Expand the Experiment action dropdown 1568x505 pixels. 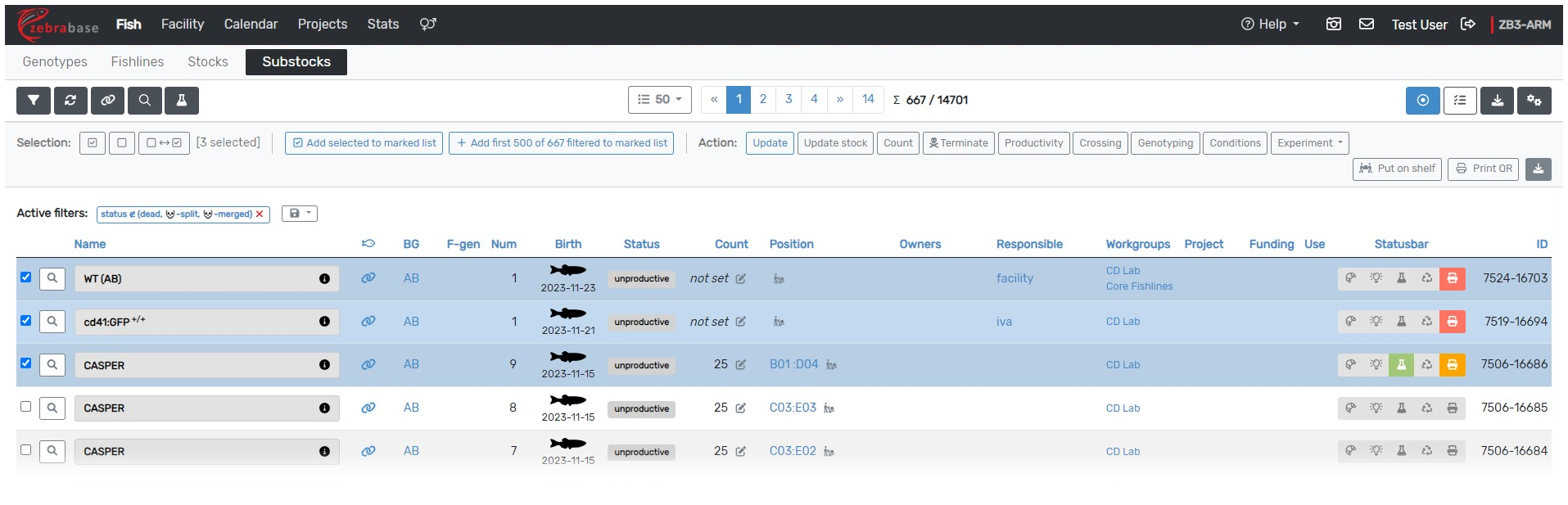click(x=1309, y=143)
